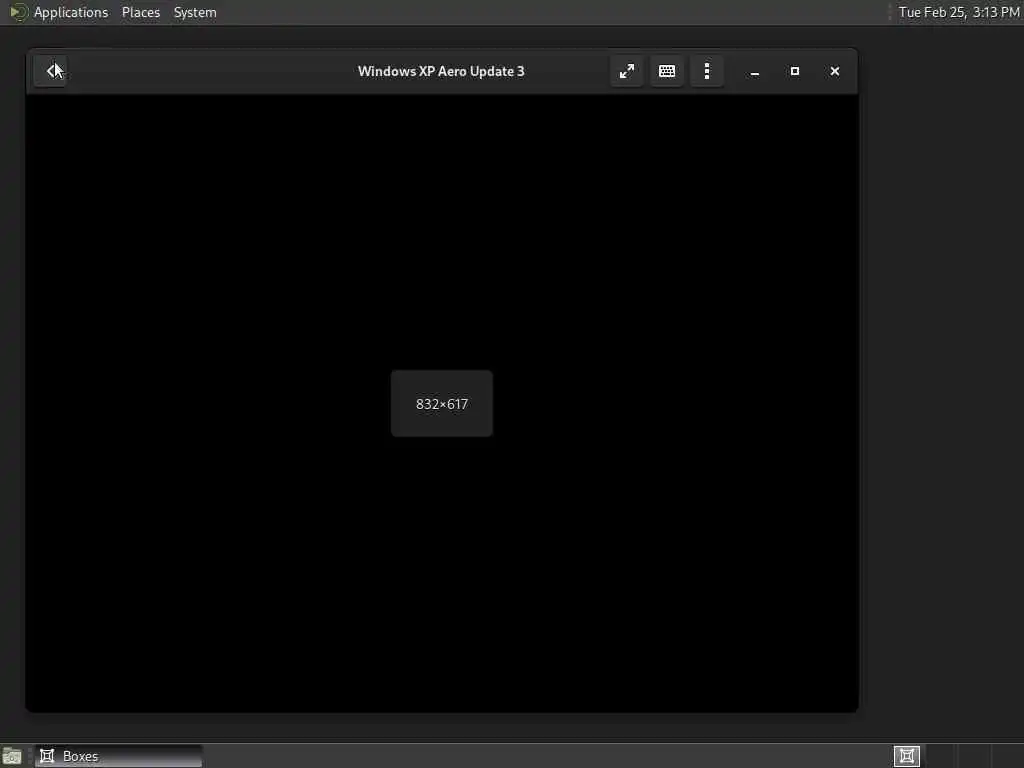Go back using the header back arrow
The image size is (1024, 768).
[51, 71]
